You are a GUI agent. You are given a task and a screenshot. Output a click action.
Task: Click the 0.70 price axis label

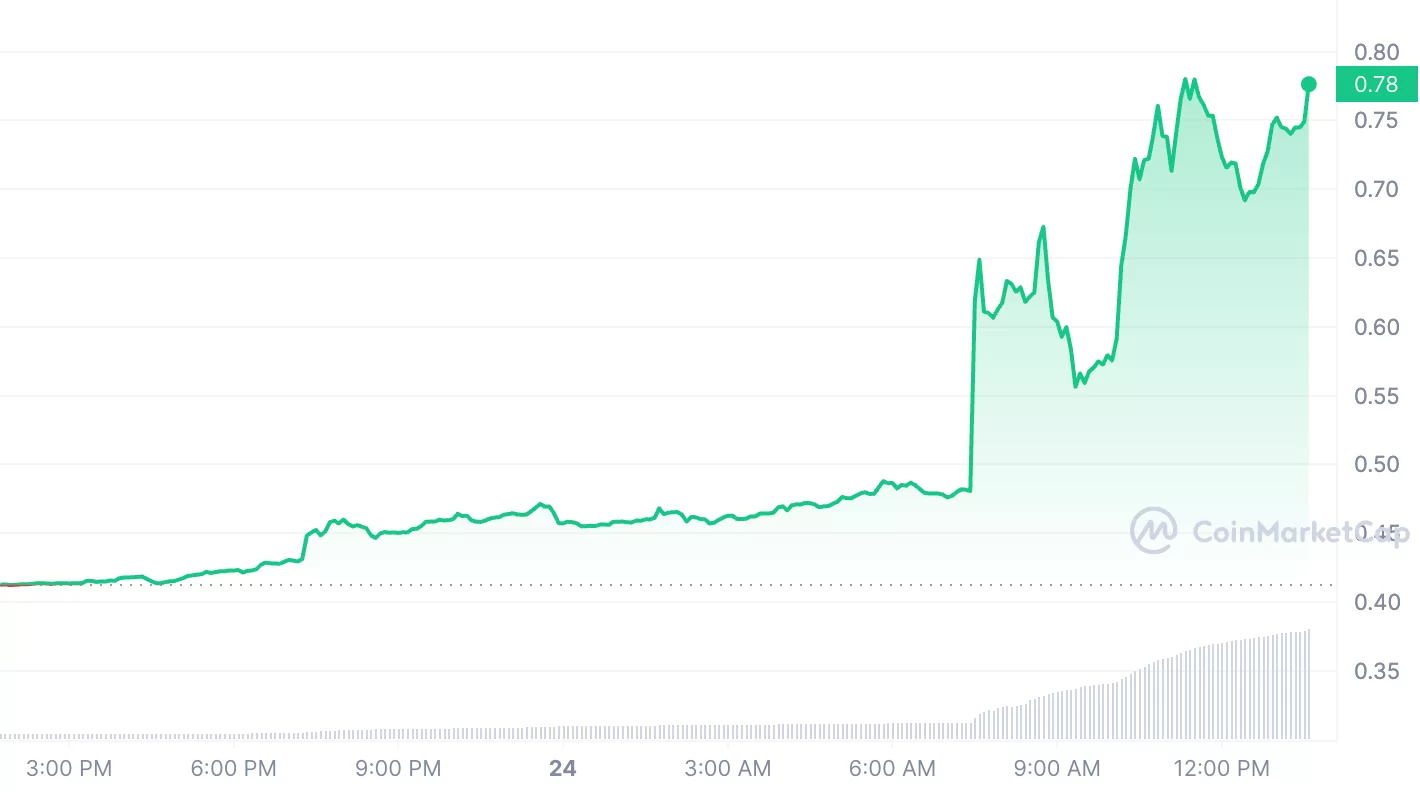pyautogui.click(x=1376, y=189)
